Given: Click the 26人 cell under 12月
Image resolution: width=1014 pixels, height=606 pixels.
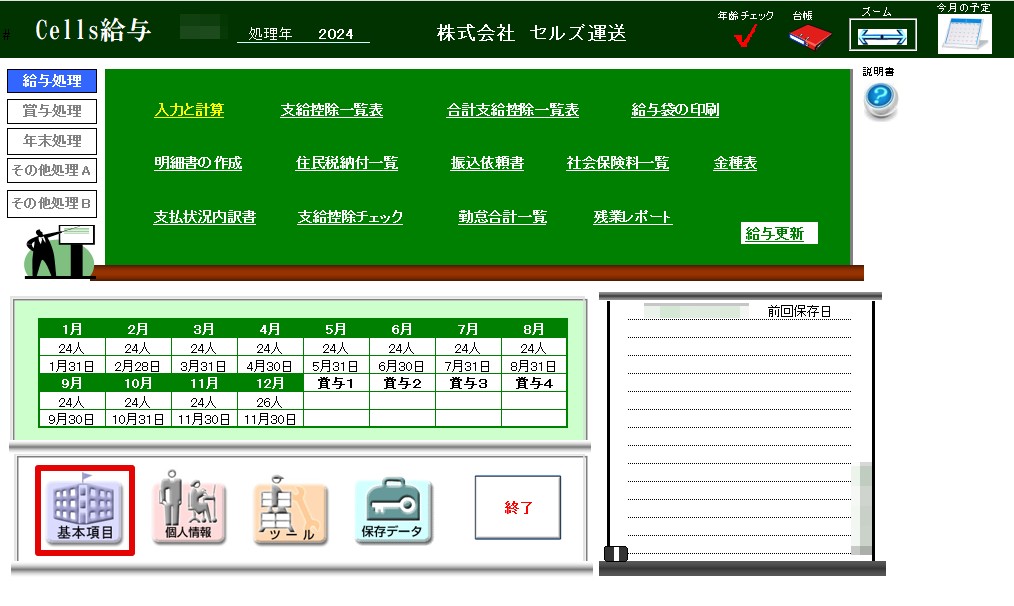Looking at the screenshot, I should [270, 402].
